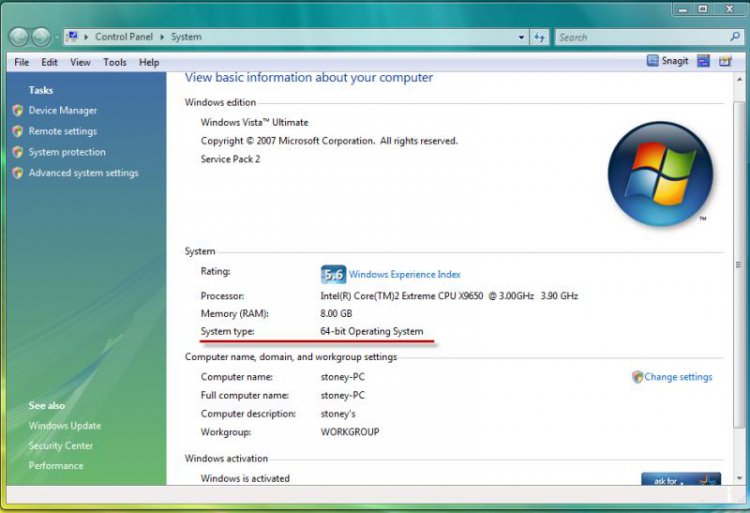Click the 'WORKGROUP' value

coord(350,432)
